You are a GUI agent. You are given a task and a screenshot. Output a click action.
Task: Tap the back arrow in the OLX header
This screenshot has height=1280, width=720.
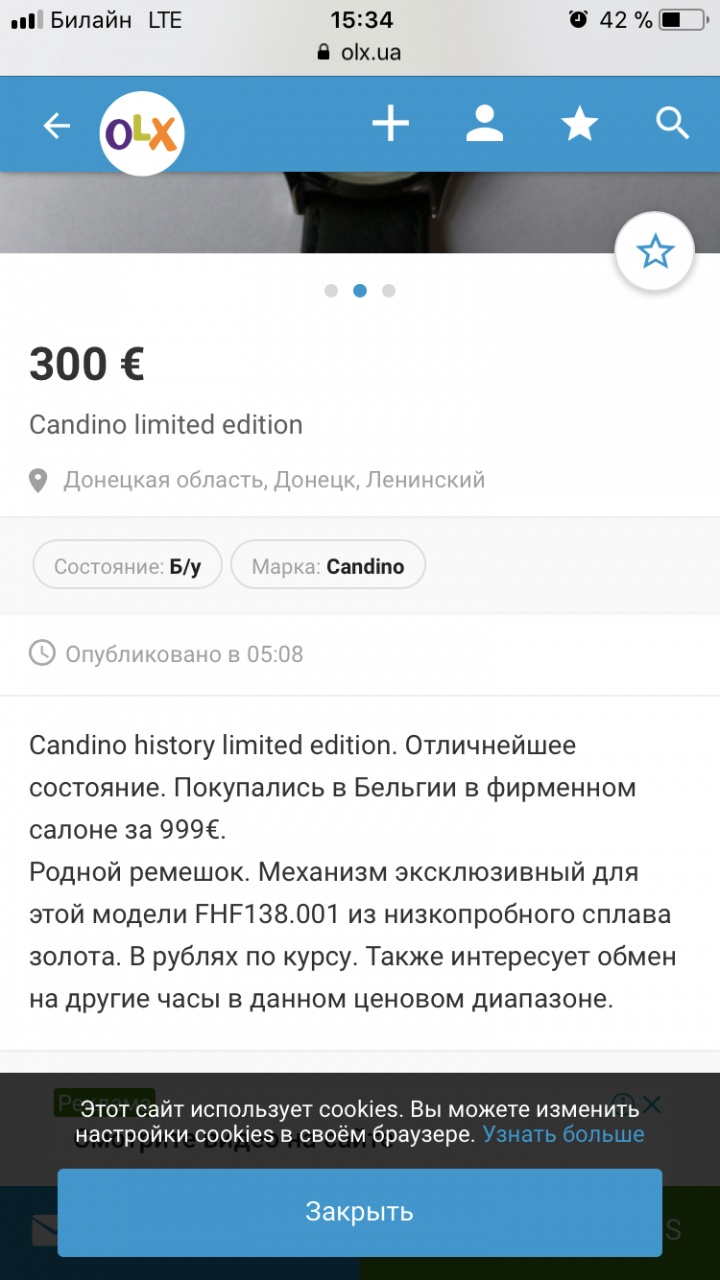(x=57, y=126)
